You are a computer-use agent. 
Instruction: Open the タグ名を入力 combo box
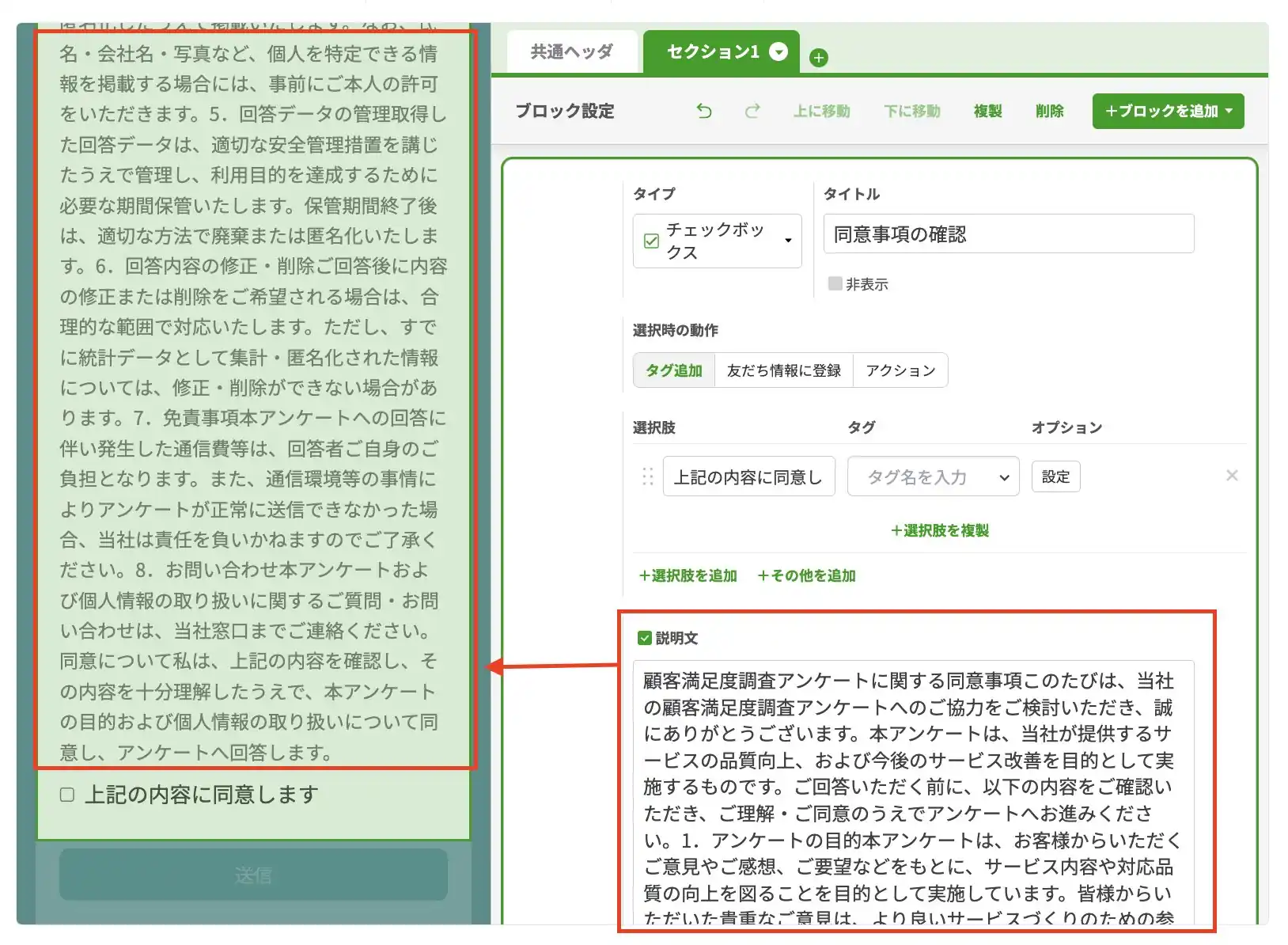pyautogui.click(x=934, y=476)
